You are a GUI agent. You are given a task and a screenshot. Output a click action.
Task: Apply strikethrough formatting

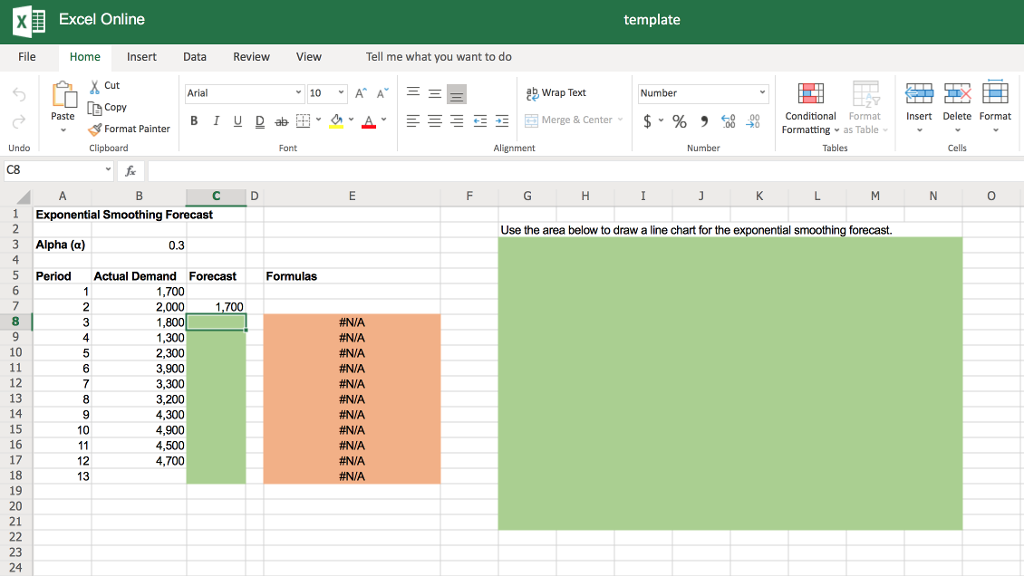coord(282,121)
